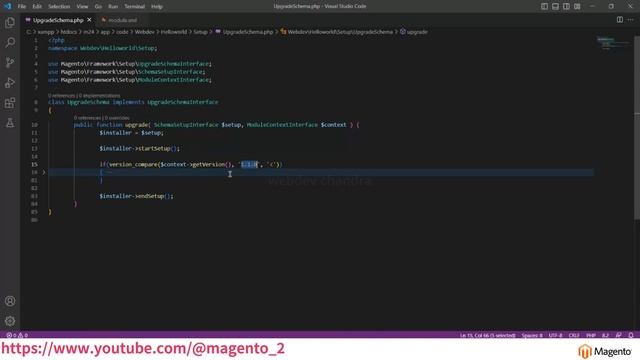Click the CRLF end-of-line status entry

574,335
